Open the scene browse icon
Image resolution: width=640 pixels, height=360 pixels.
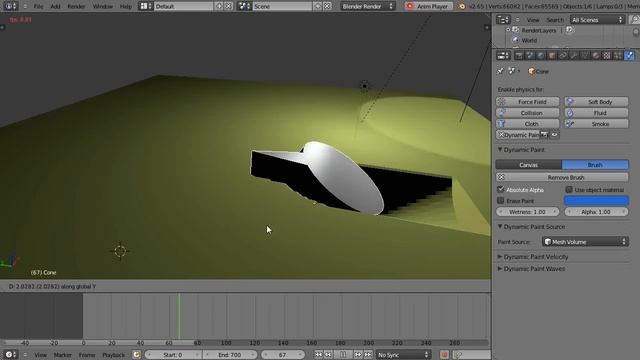tap(244, 6)
